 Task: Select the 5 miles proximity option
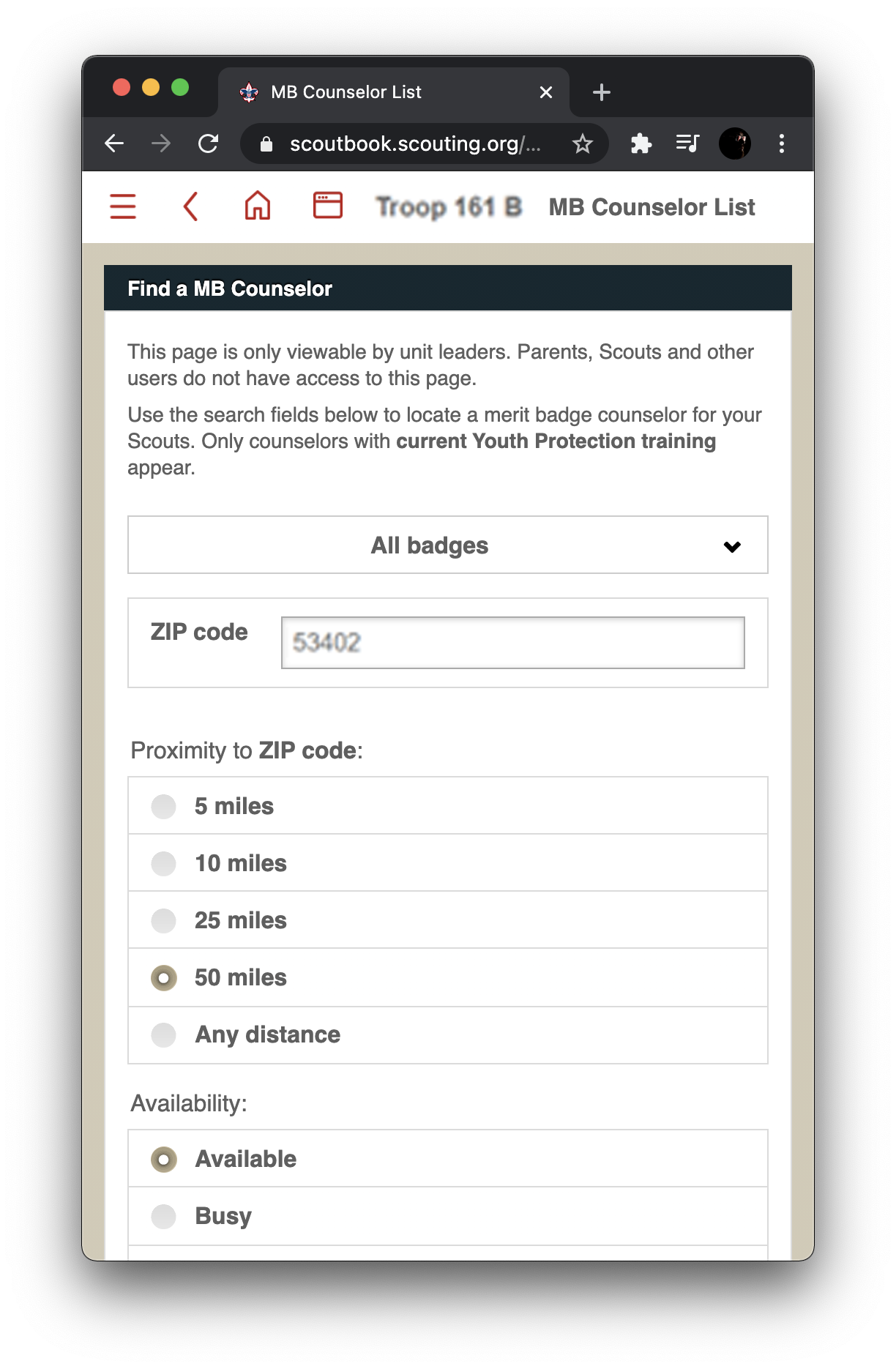click(x=448, y=806)
